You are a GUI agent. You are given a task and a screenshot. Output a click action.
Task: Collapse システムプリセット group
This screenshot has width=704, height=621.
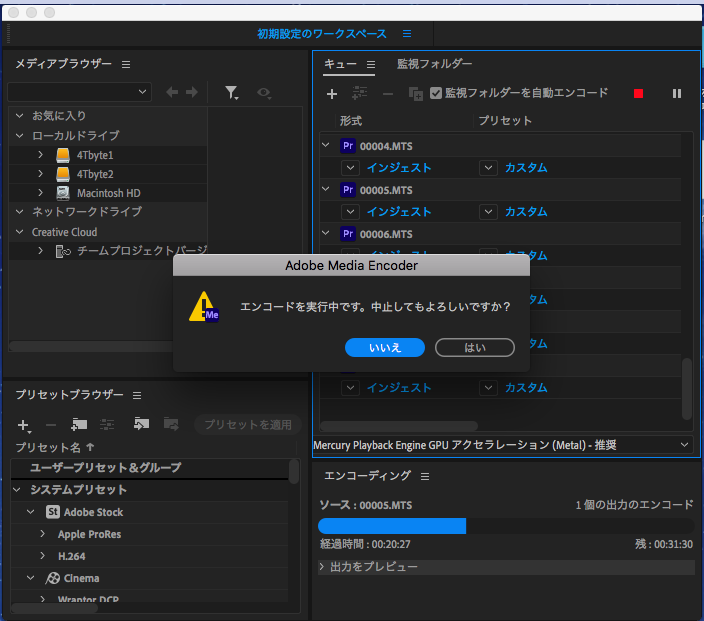pyautogui.click(x=17, y=490)
